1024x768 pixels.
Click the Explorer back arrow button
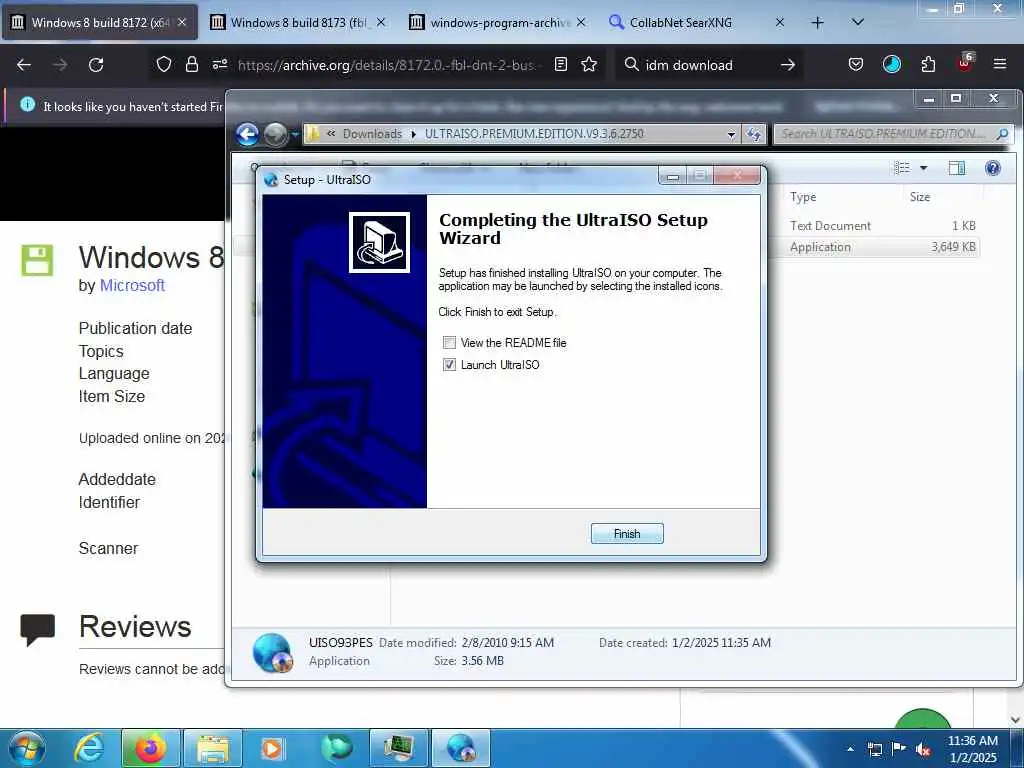click(247, 134)
